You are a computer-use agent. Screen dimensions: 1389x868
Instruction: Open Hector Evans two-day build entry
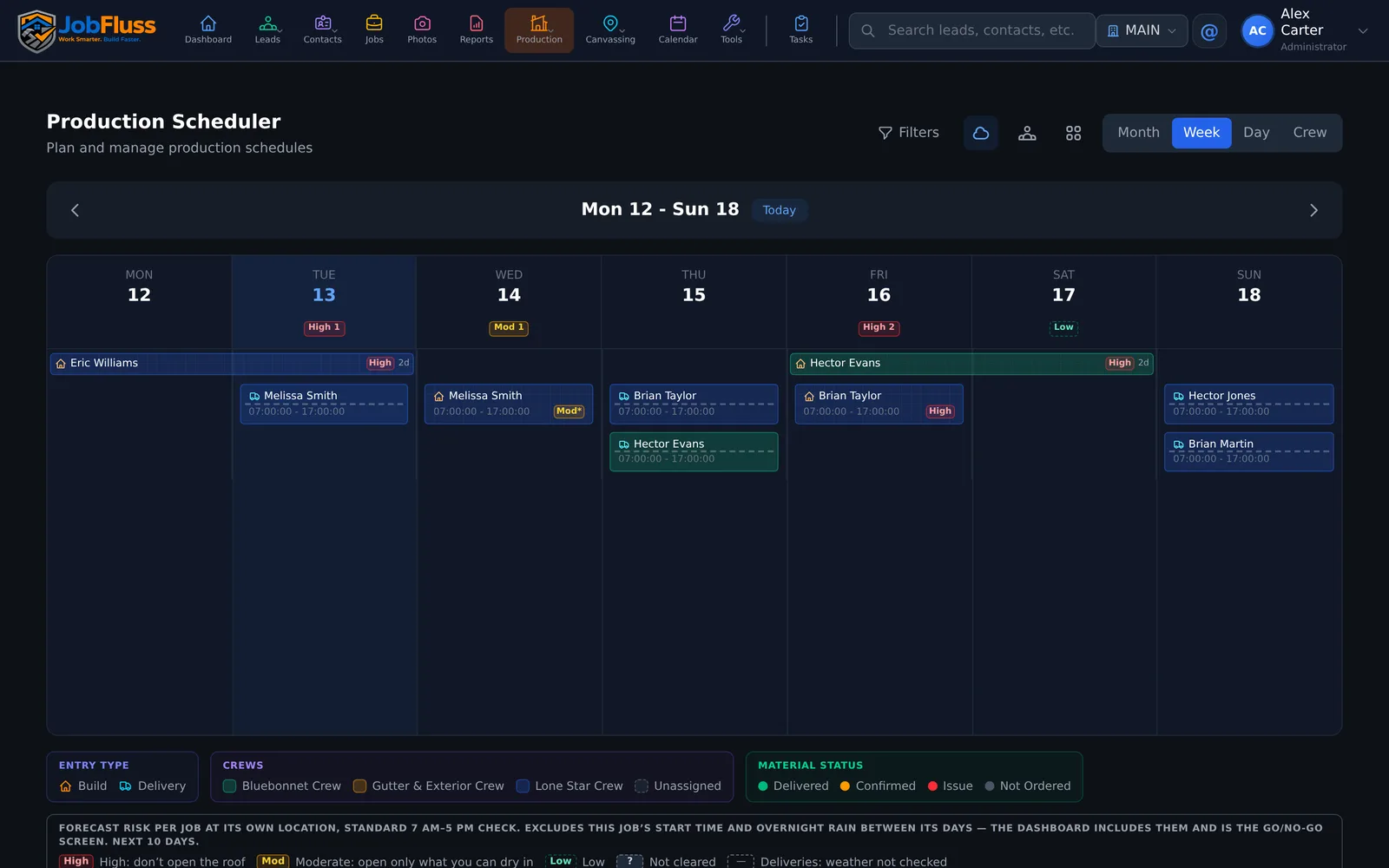971,363
